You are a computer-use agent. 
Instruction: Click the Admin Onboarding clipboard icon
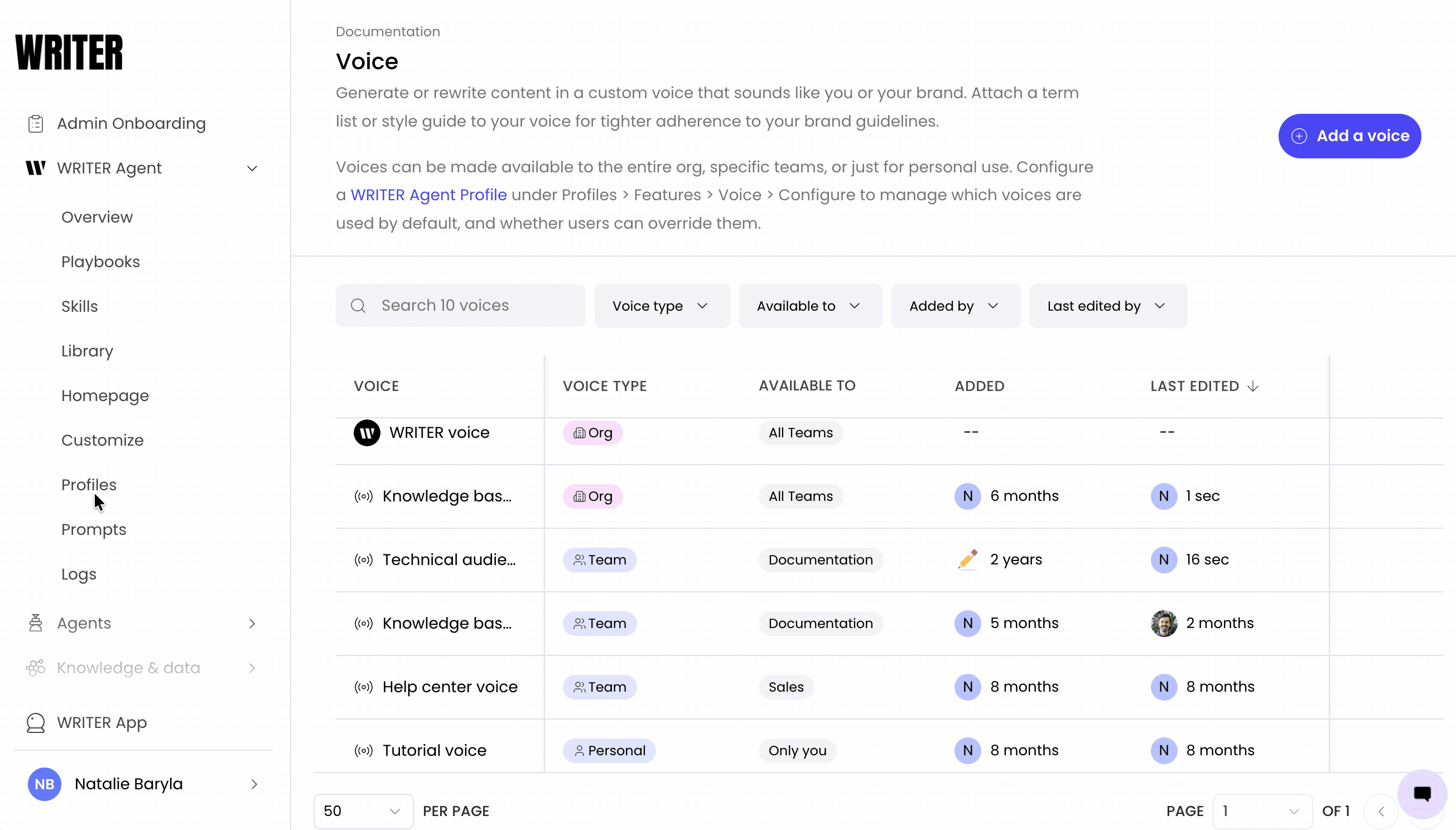tap(35, 124)
